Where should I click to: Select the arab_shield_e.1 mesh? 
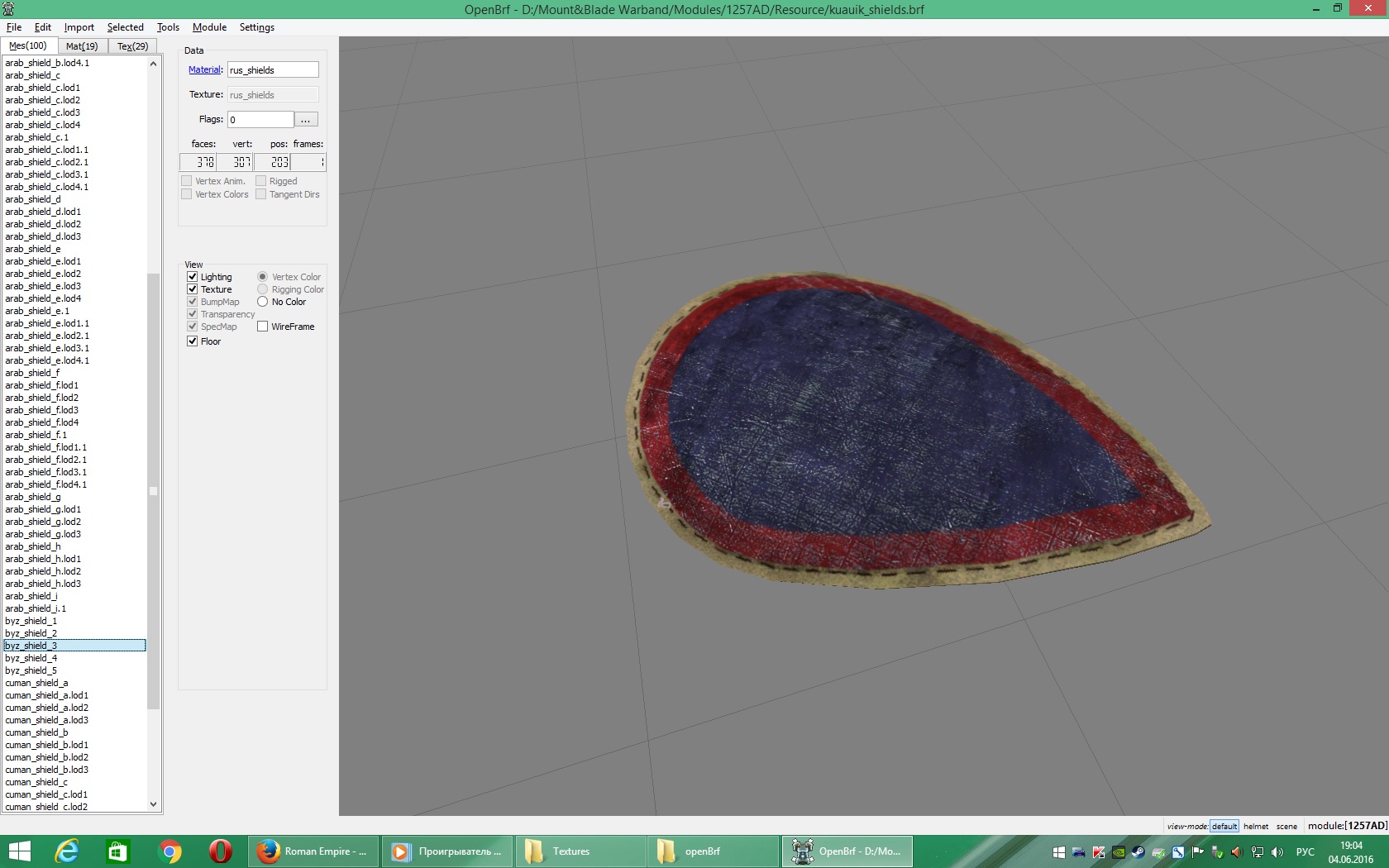(74, 311)
